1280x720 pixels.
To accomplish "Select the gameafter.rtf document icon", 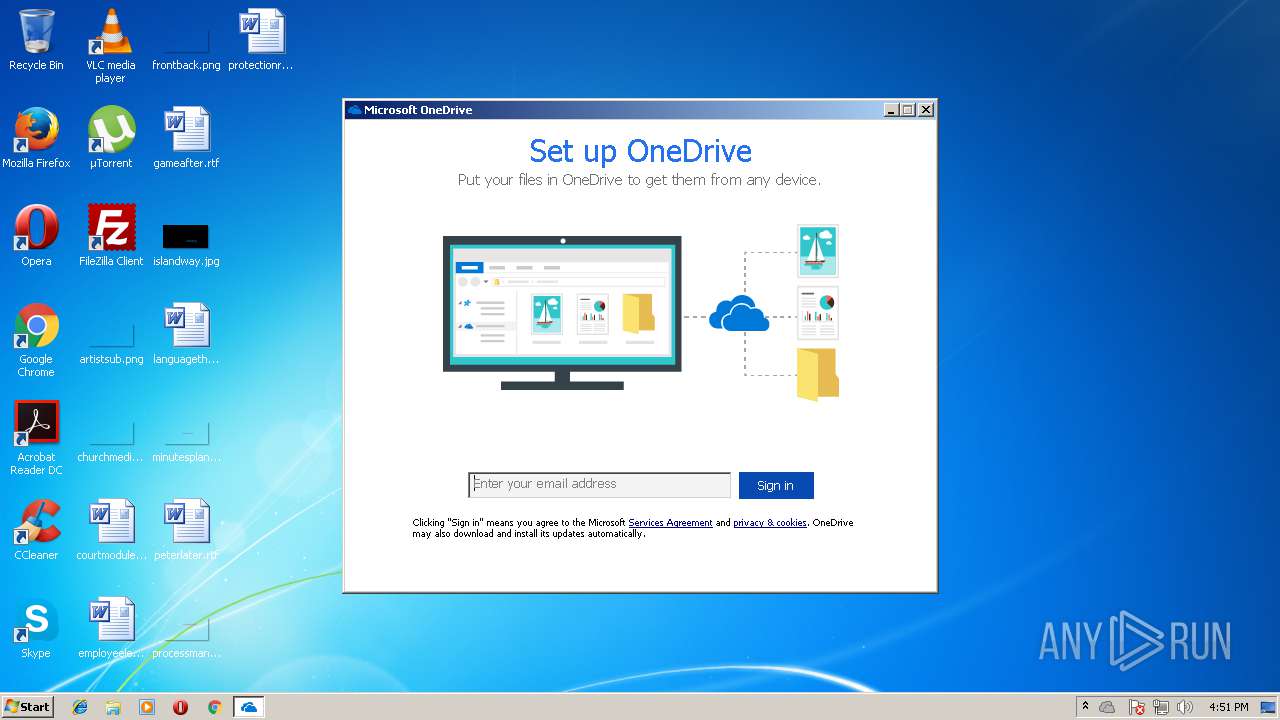I will (186, 138).
